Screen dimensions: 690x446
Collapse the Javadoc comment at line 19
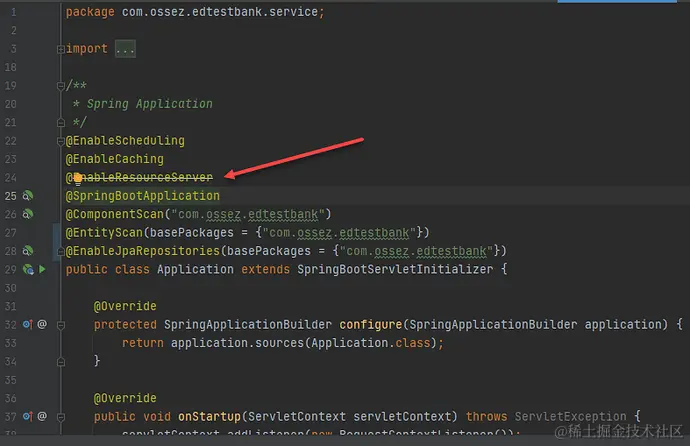tap(61, 86)
